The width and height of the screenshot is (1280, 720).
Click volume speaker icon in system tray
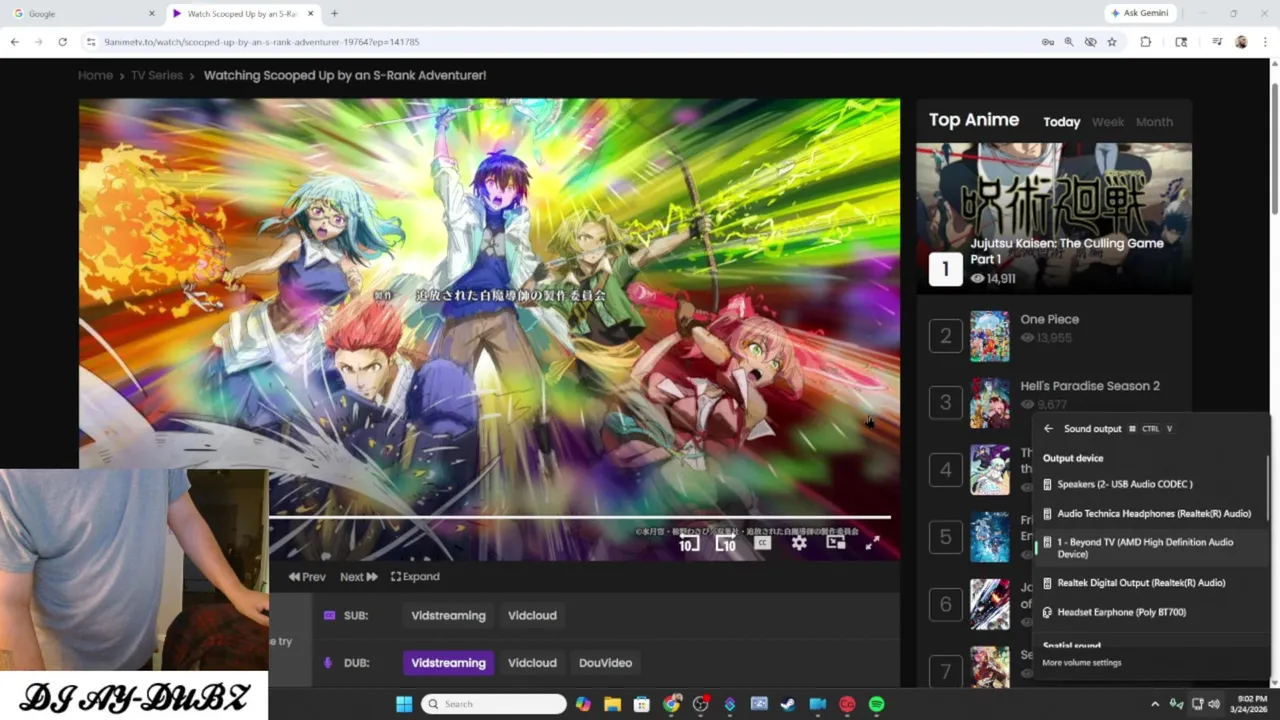(x=1214, y=704)
